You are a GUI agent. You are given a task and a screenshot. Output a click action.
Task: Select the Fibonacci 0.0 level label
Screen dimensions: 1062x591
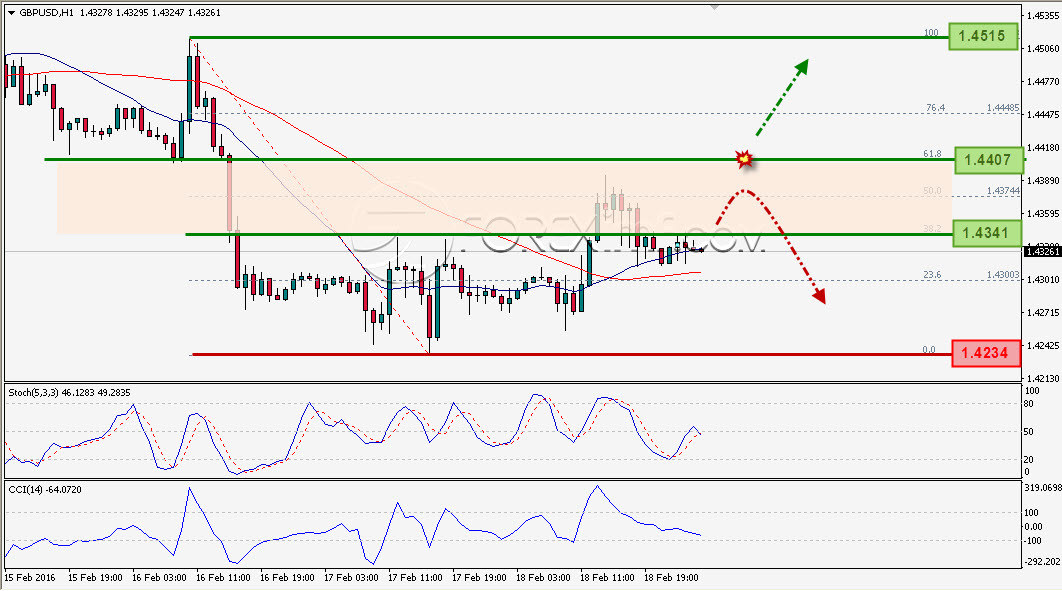929,350
